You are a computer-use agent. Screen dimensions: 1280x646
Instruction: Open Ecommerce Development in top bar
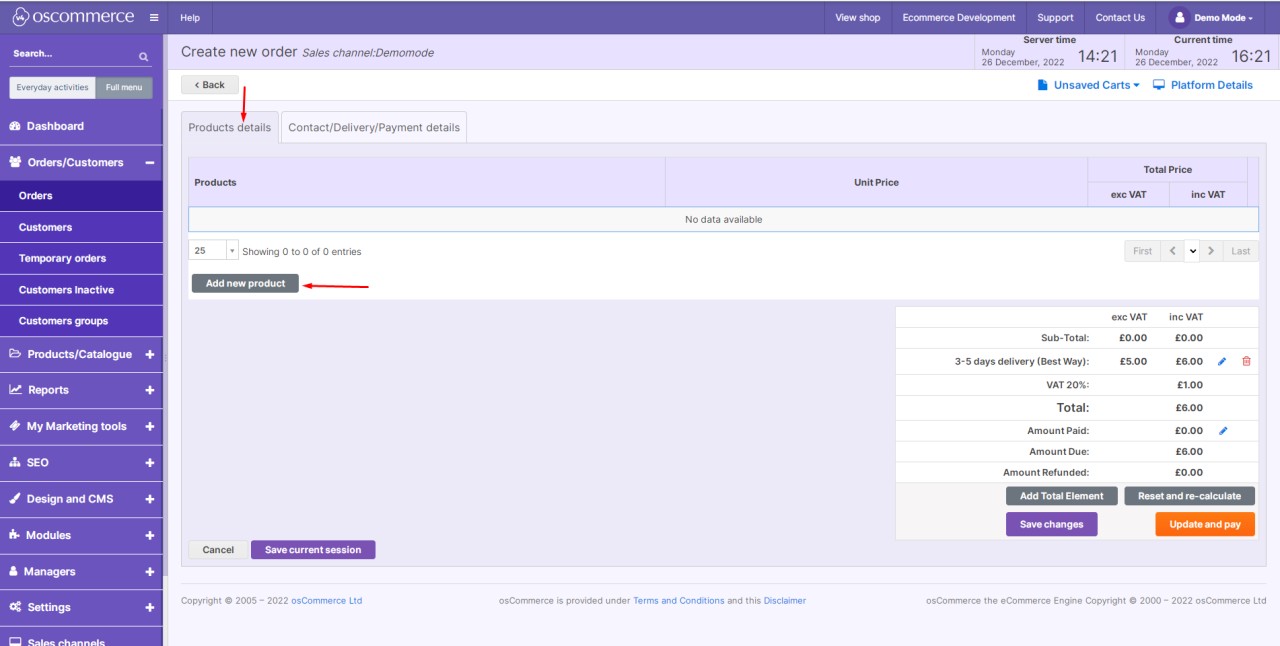pyautogui.click(x=958, y=17)
